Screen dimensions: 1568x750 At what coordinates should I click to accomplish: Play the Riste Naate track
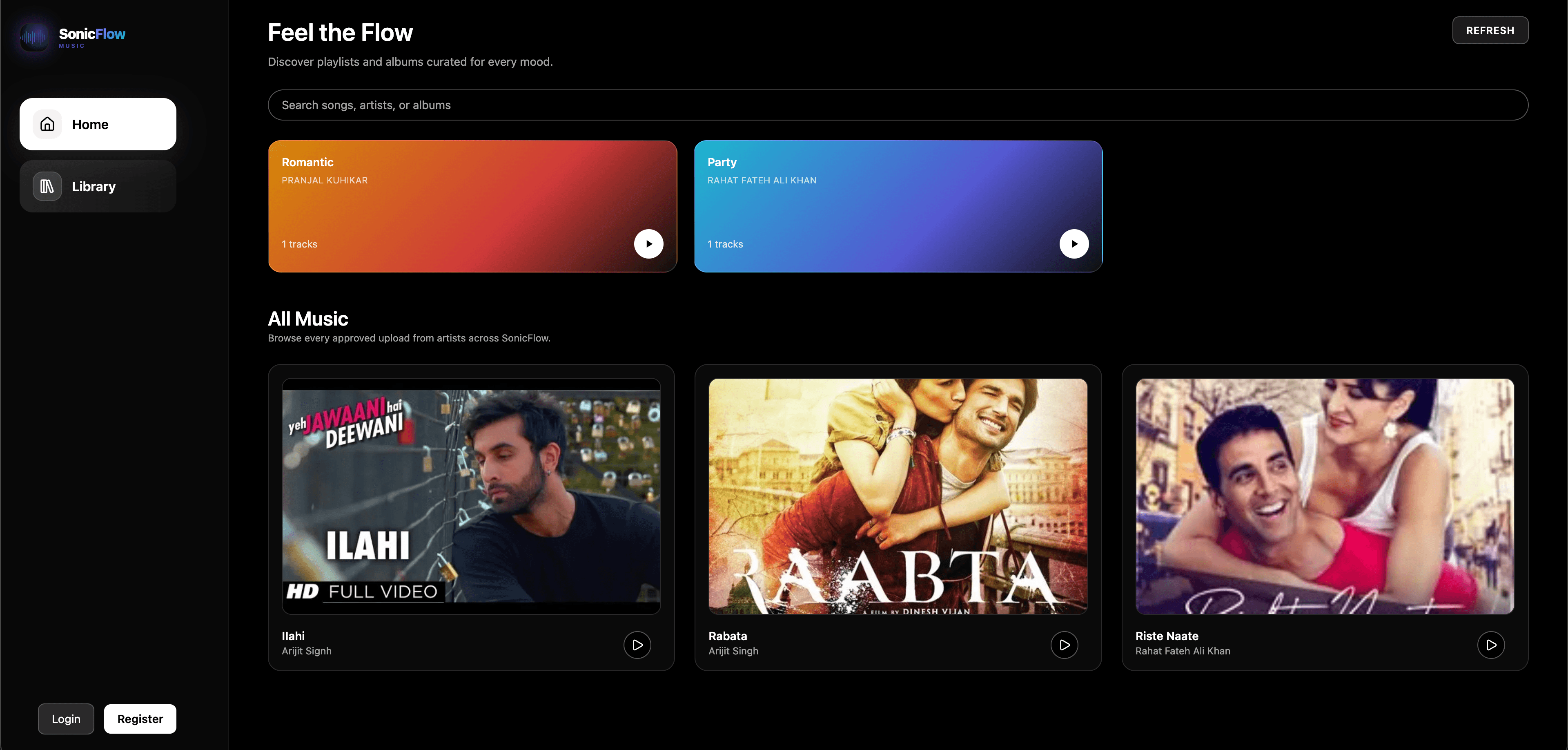pyautogui.click(x=1491, y=645)
